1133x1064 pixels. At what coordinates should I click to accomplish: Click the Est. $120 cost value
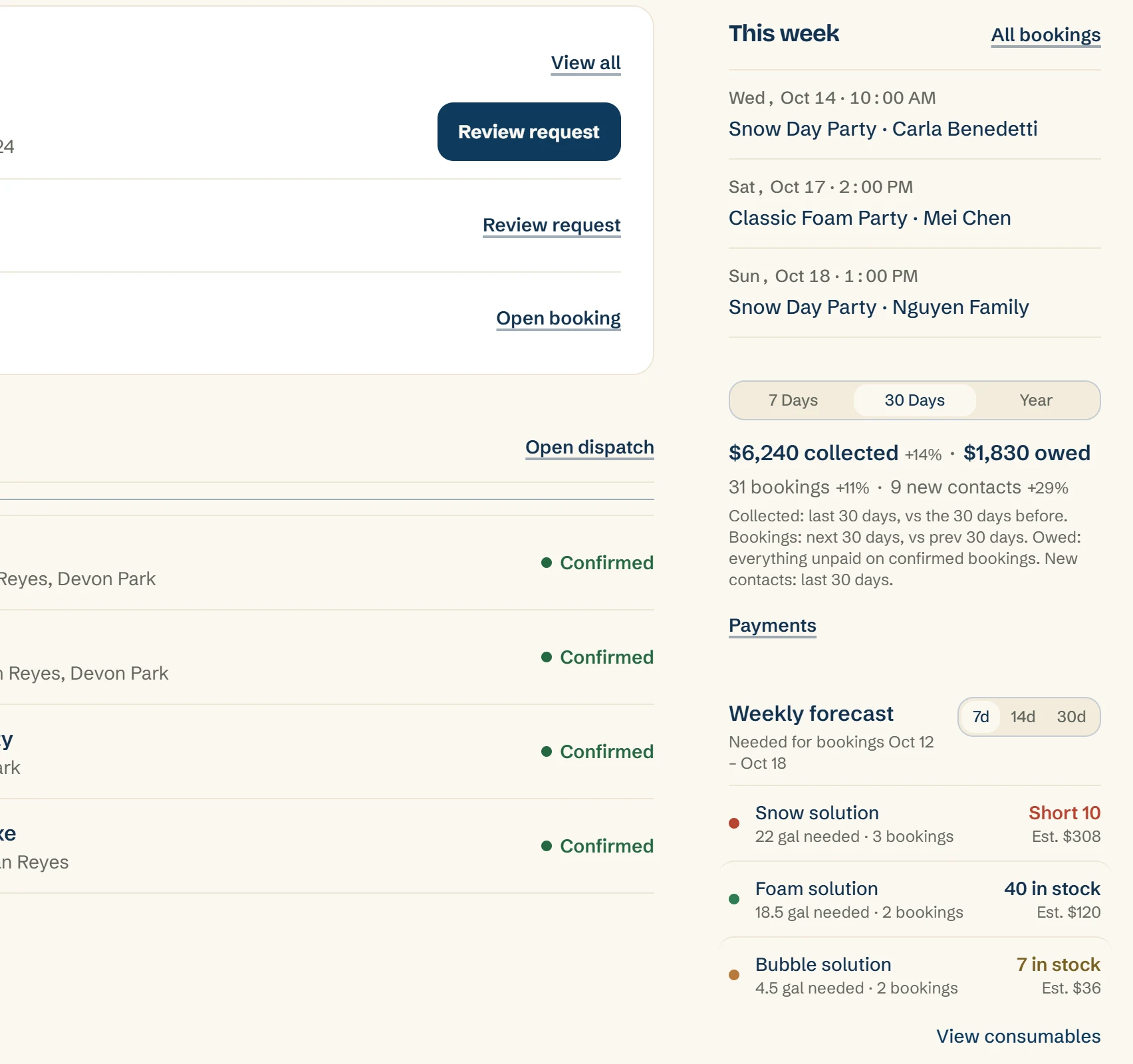[1069, 912]
